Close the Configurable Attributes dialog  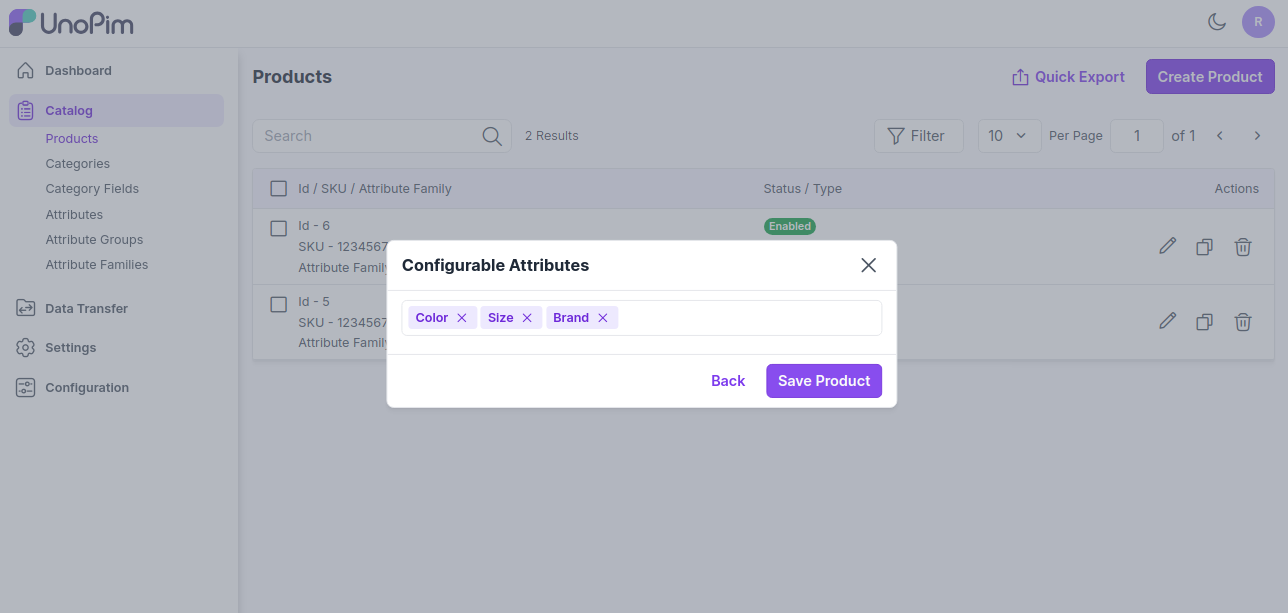[868, 265]
